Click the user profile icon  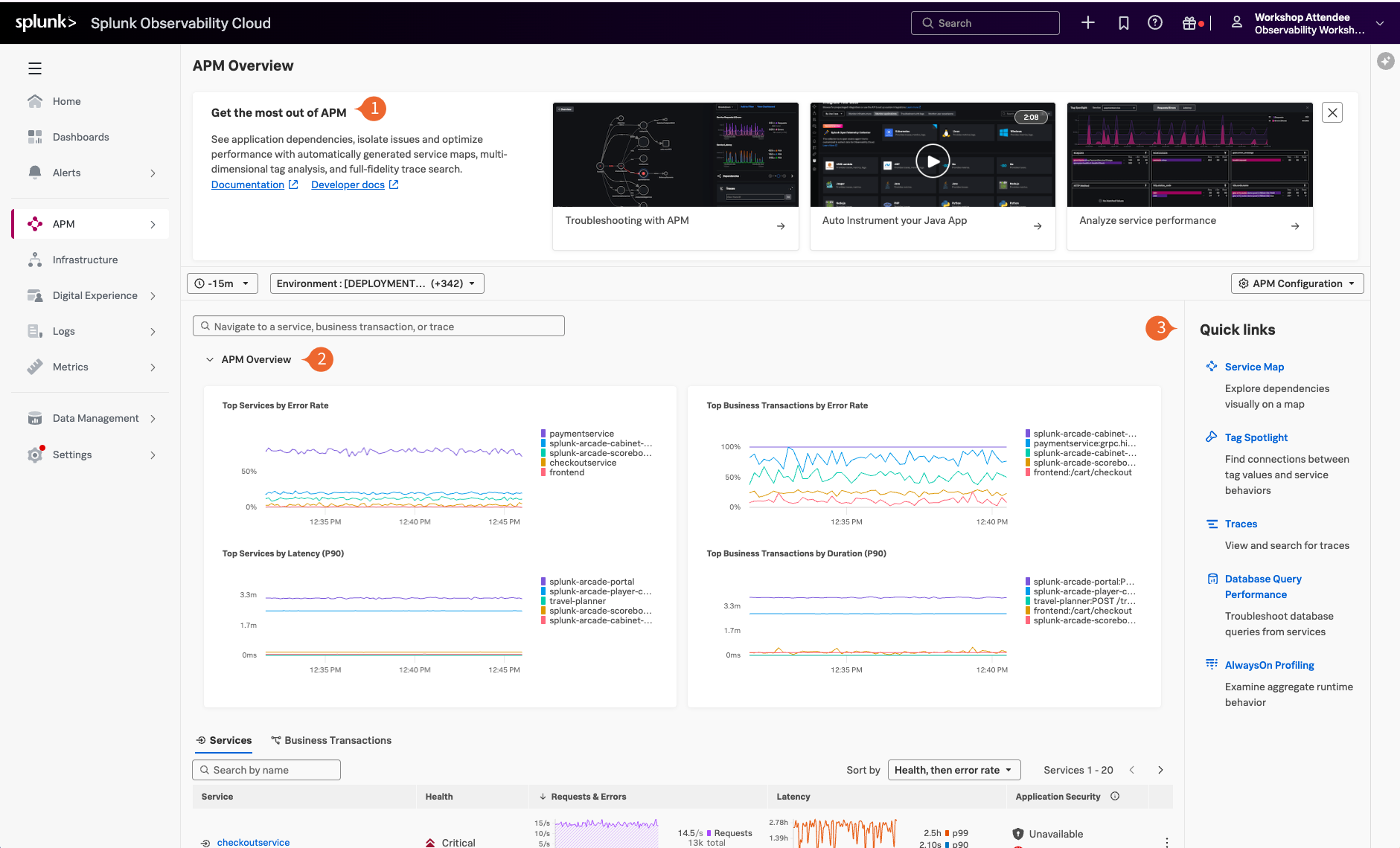point(1237,23)
